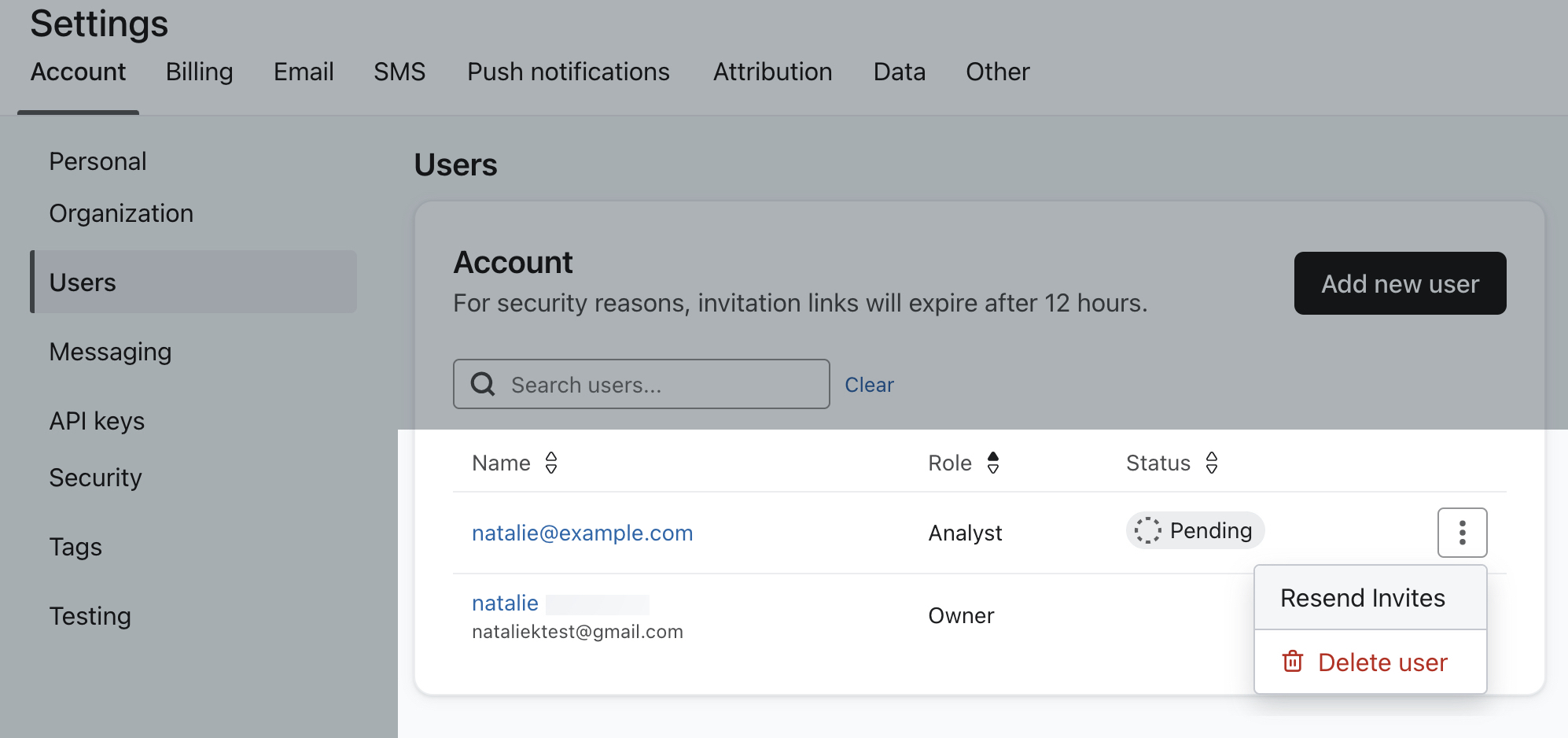Sort the Name column descending

tap(553, 468)
